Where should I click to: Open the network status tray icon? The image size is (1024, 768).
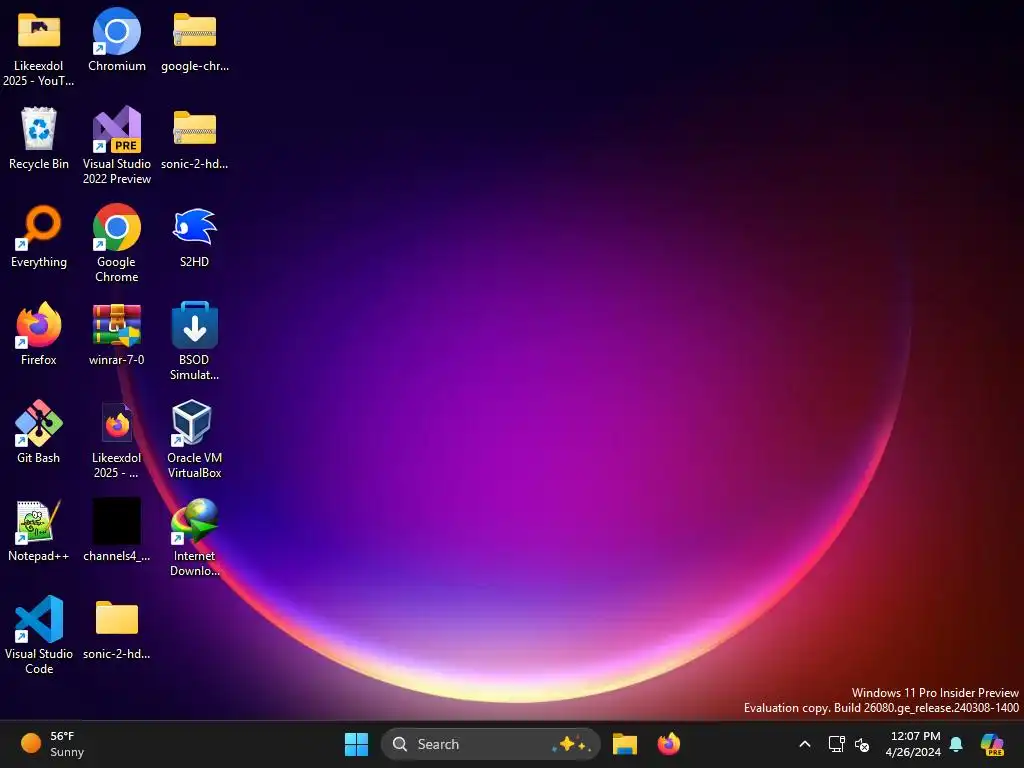click(836, 744)
